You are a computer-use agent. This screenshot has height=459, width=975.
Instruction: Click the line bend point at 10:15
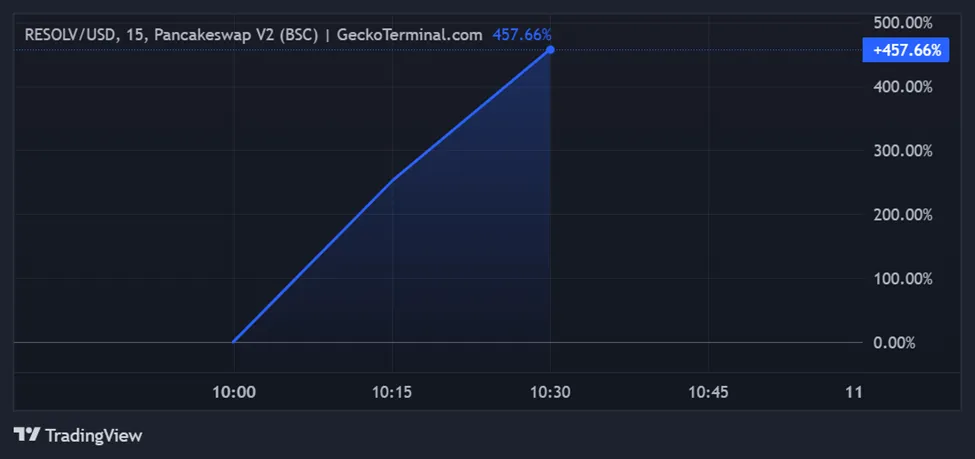tap(392, 181)
